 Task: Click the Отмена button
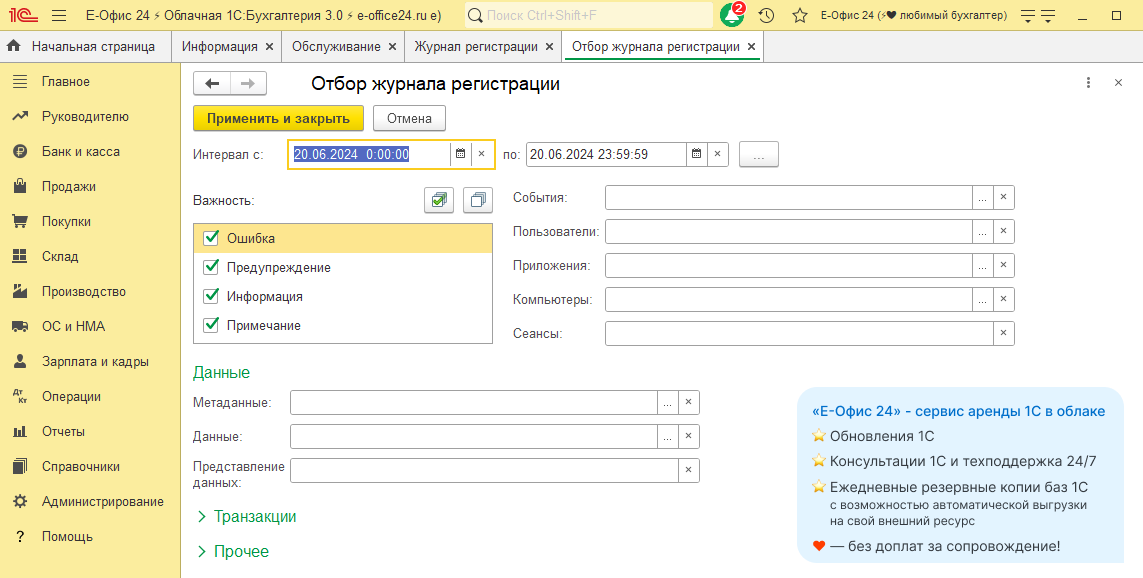click(x=409, y=118)
